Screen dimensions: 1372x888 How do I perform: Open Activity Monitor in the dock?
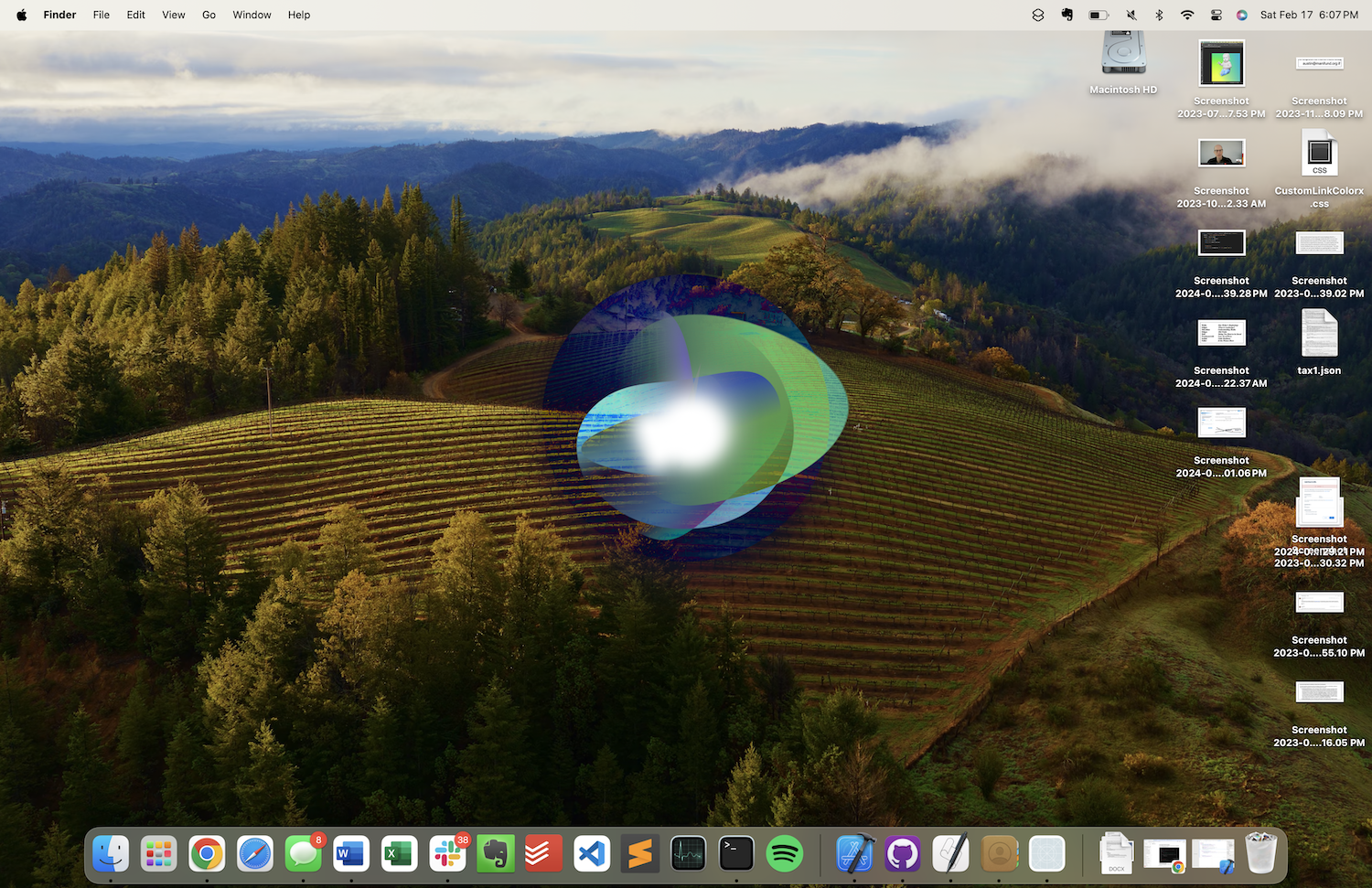[x=688, y=854]
